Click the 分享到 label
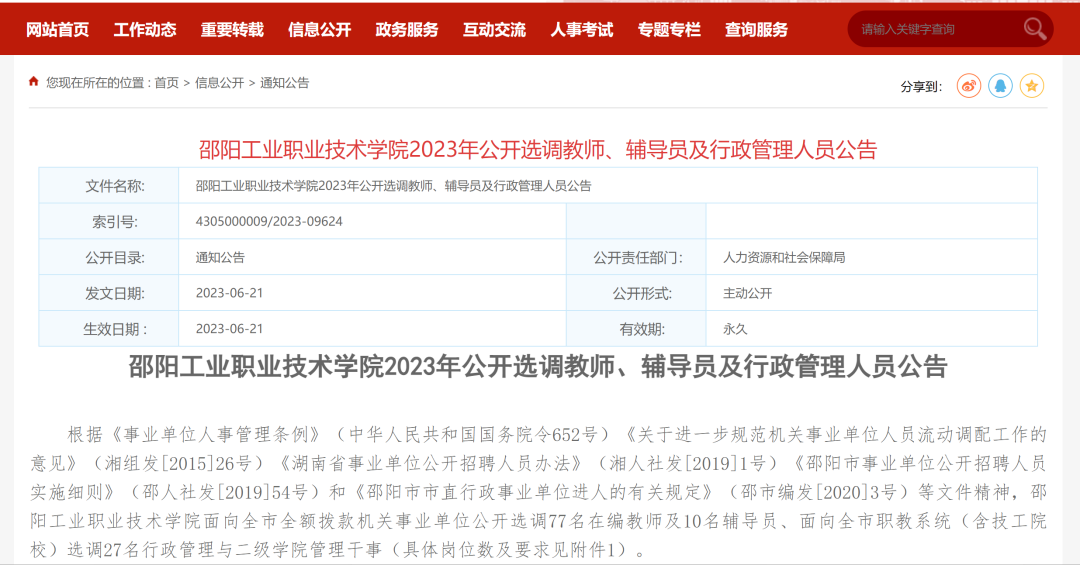The image size is (1080, 565). (922, 87)
